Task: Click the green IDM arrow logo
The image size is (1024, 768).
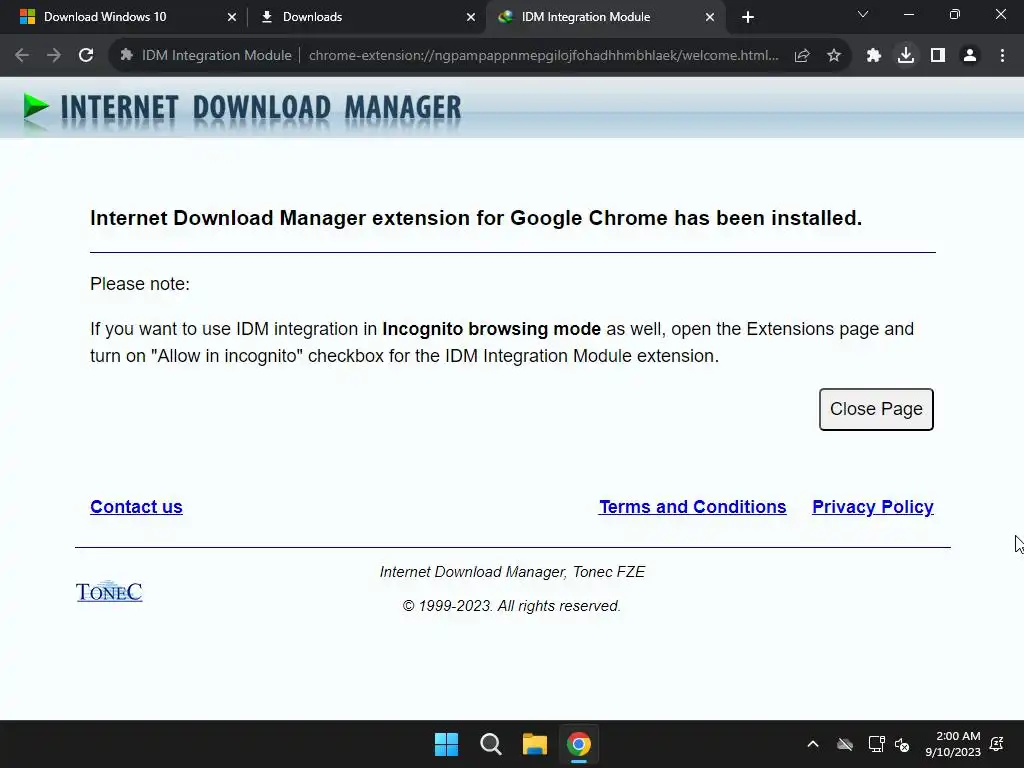Action: click(35, 106)
